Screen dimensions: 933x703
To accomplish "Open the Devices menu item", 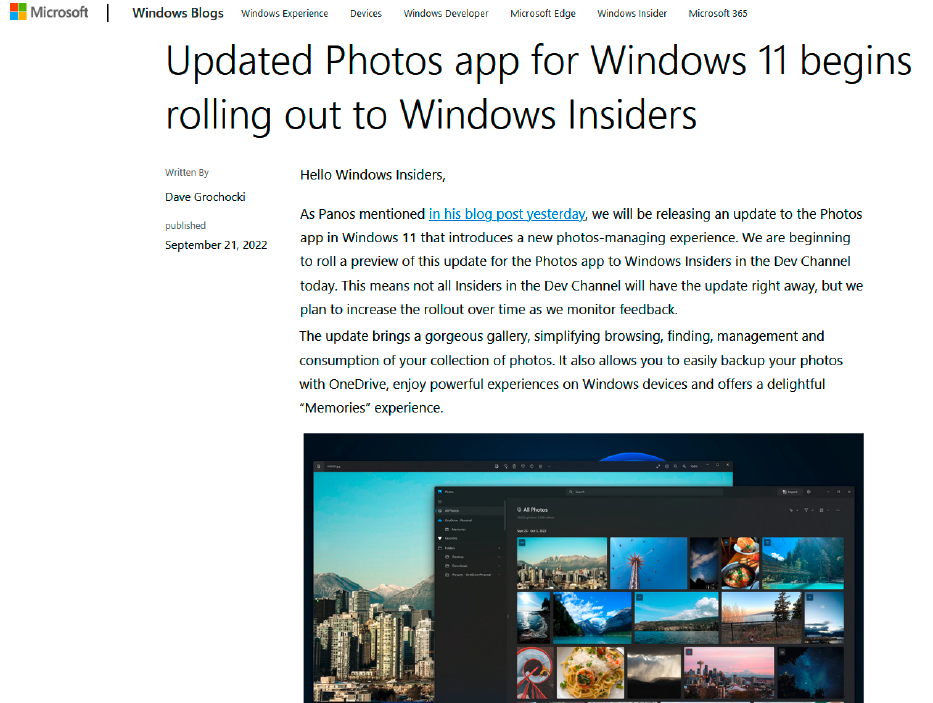I will click(x=366, y=13).
